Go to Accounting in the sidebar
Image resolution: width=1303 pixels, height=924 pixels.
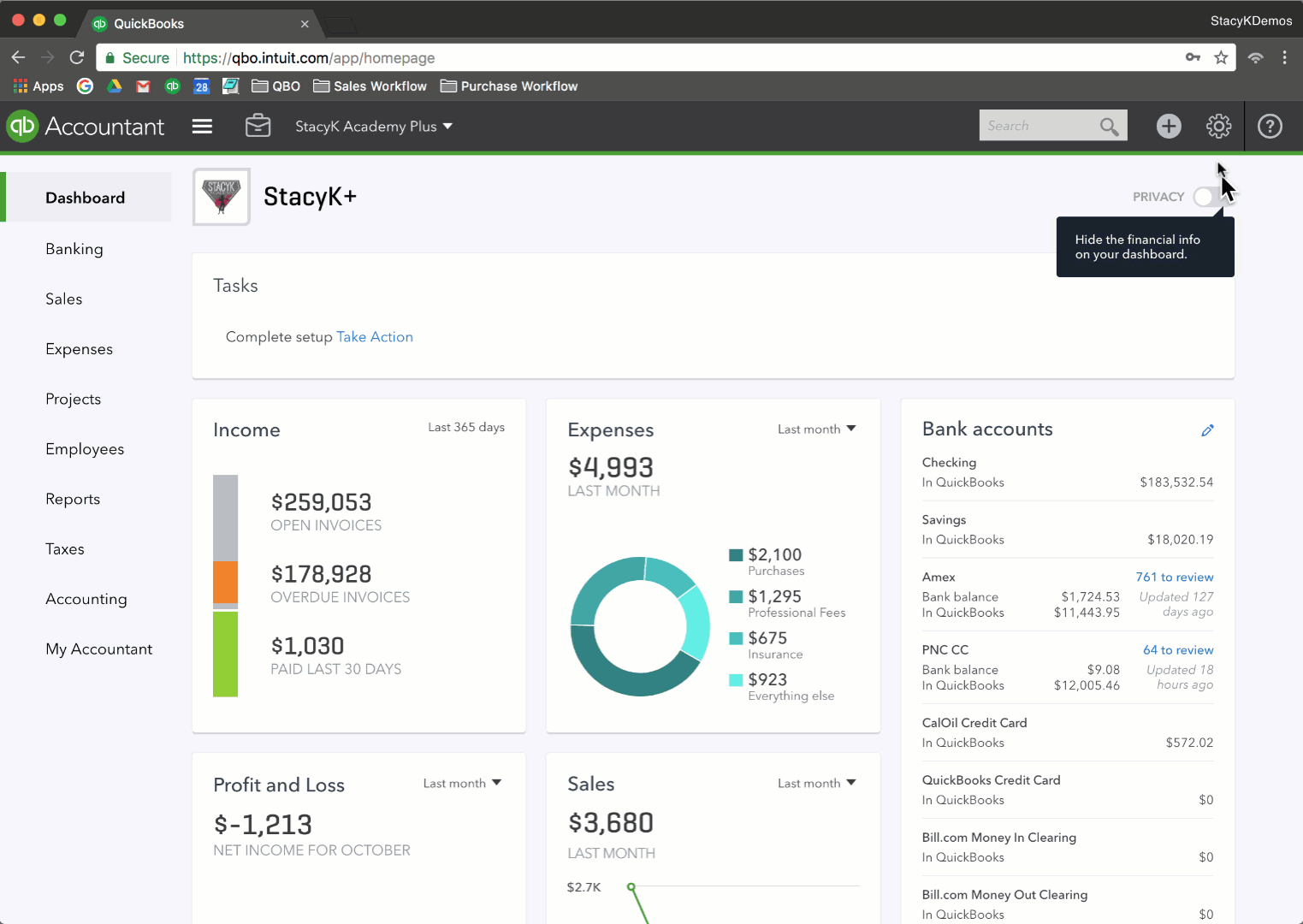tap(86, 599)
